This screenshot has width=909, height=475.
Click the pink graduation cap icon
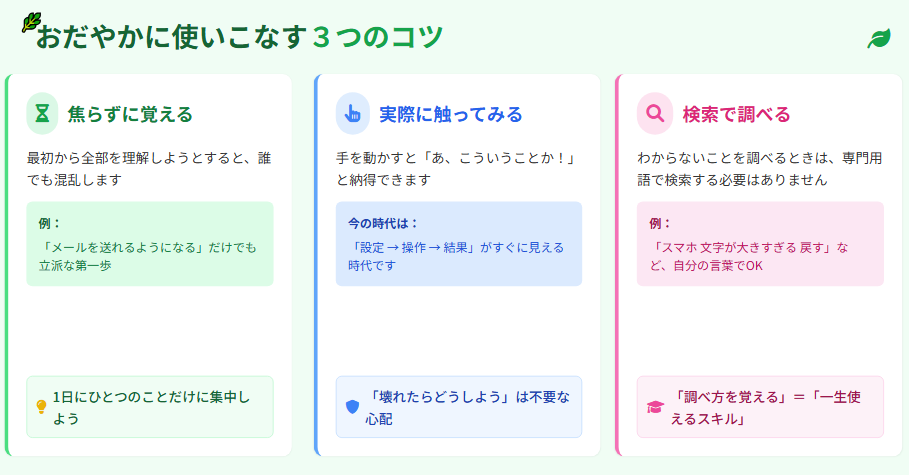click(x=655, y=407)
